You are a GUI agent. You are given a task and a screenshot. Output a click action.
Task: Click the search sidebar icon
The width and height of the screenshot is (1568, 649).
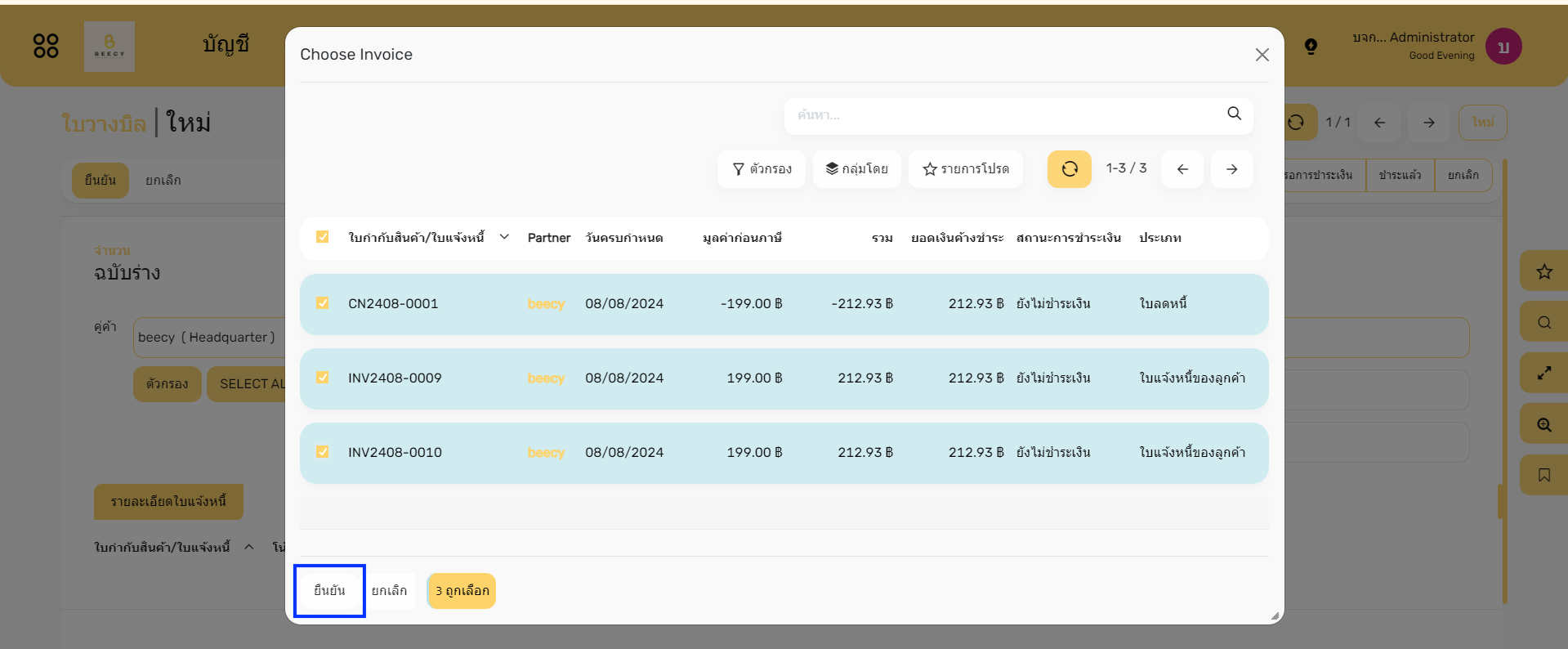(1544, 323)
